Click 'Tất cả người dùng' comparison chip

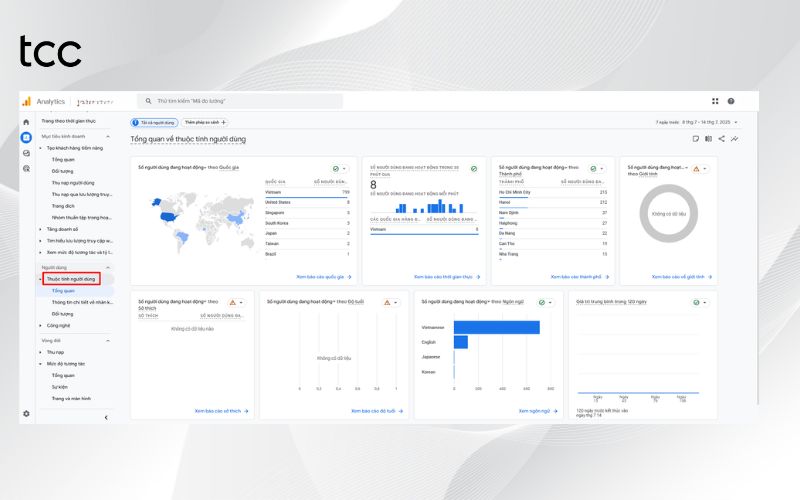154,122
